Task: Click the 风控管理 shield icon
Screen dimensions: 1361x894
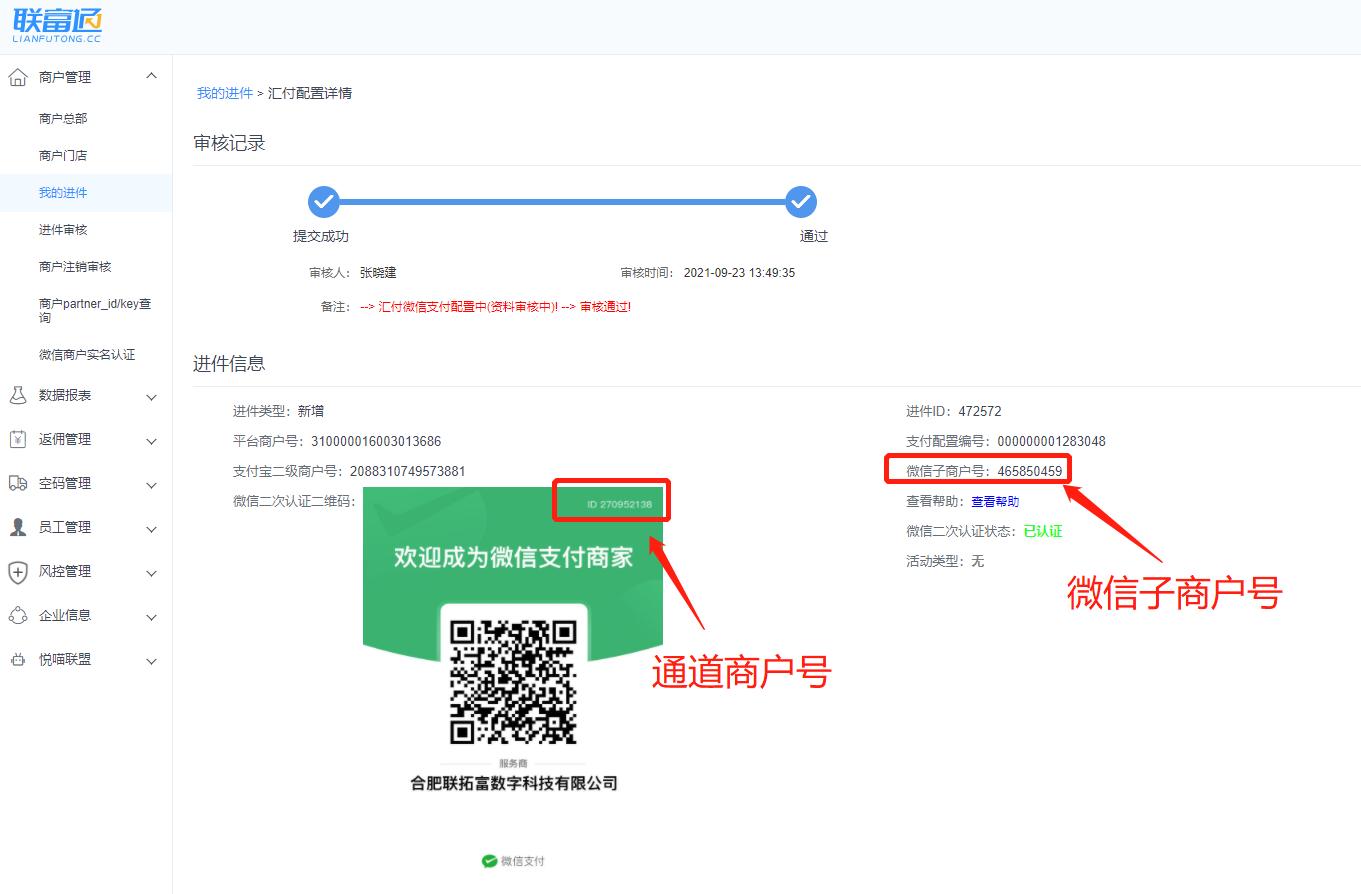Action: [18, 571]
